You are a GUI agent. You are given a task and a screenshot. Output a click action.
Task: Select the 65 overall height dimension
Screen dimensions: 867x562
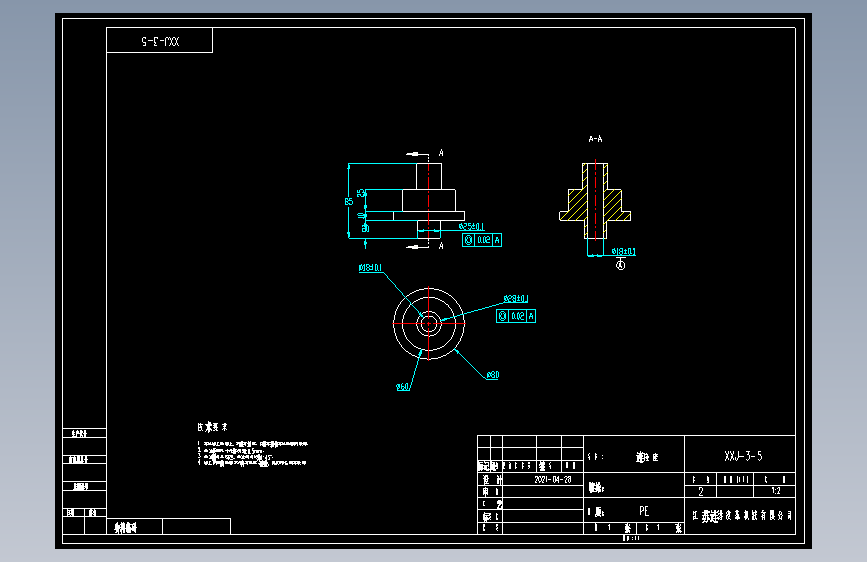(x=349, y=201)
